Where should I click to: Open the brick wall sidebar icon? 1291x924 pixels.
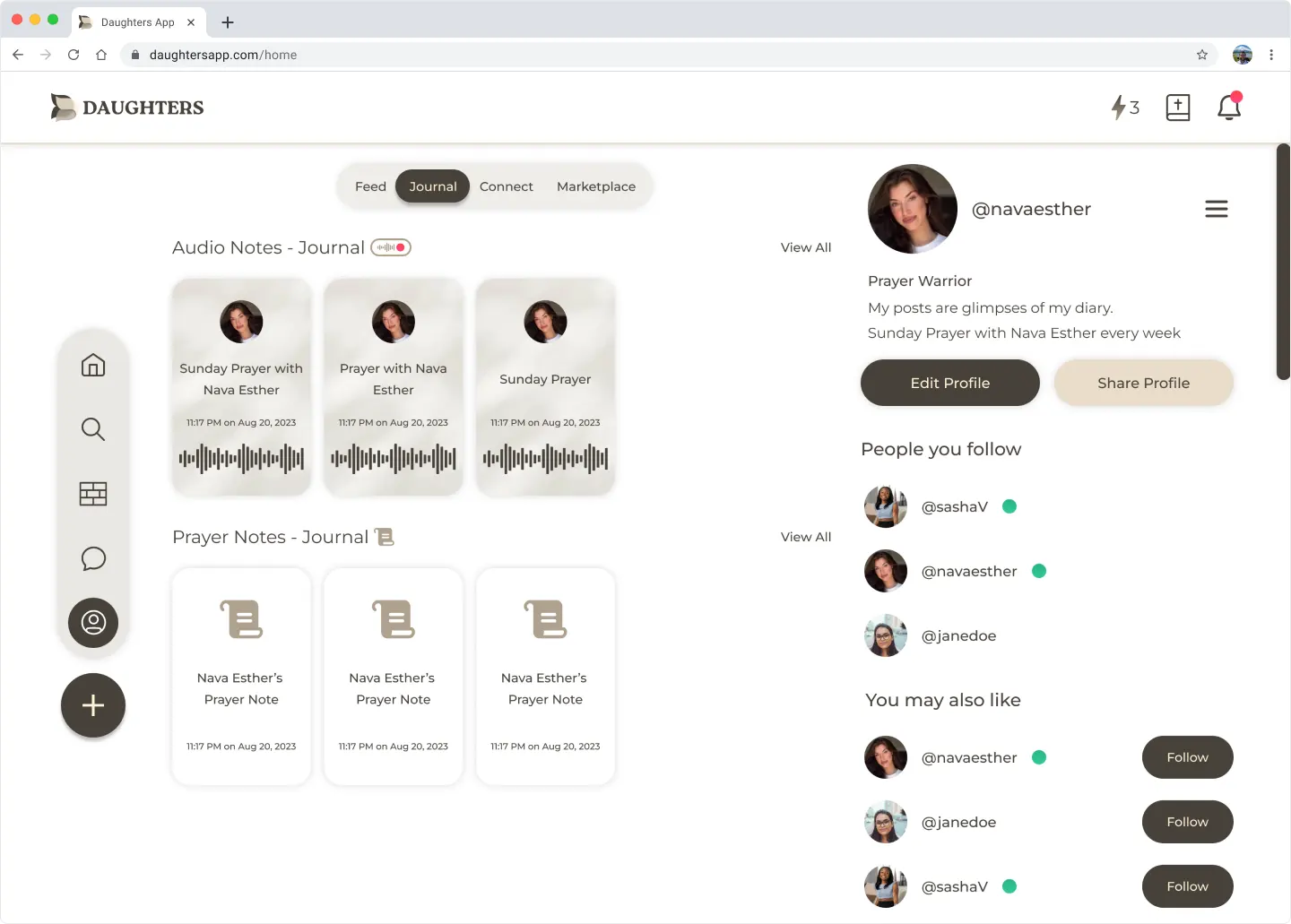93,494
